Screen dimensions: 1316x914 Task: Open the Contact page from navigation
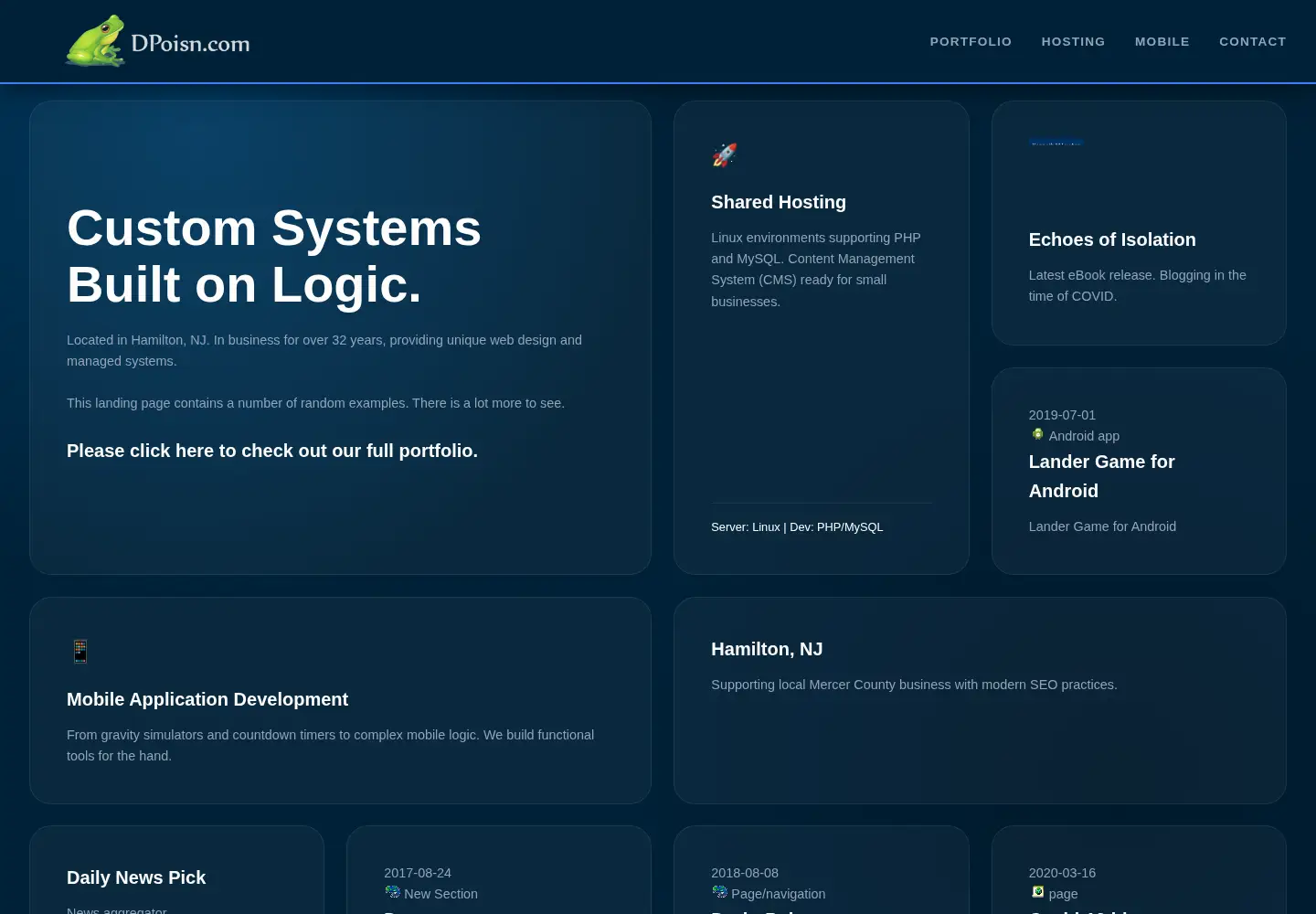[1252, 42]
